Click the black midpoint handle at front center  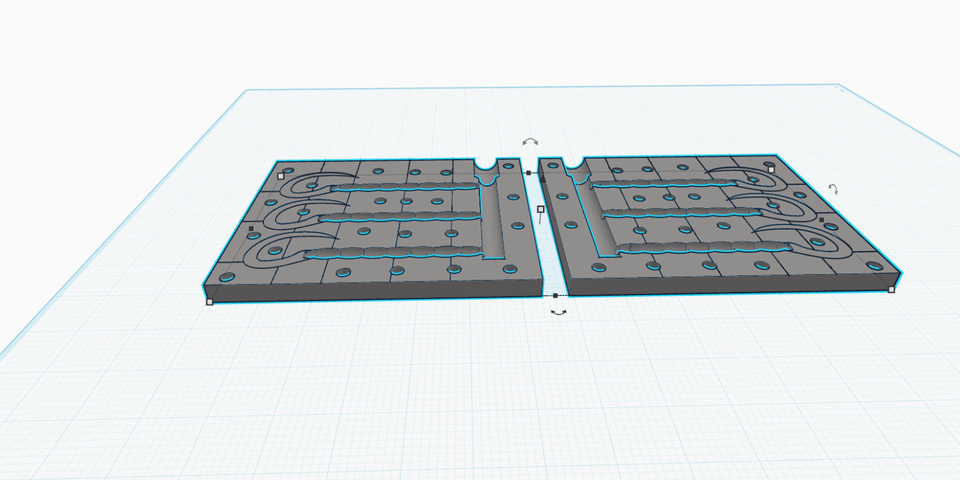(x=556, y=296)
